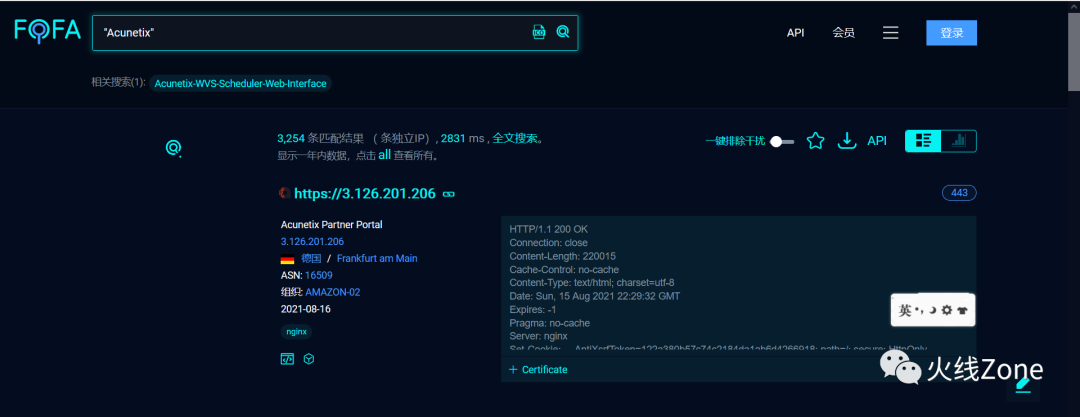Switch to chart statistics view icon
Screen dimensions: 1080x417
coord(958,141)
